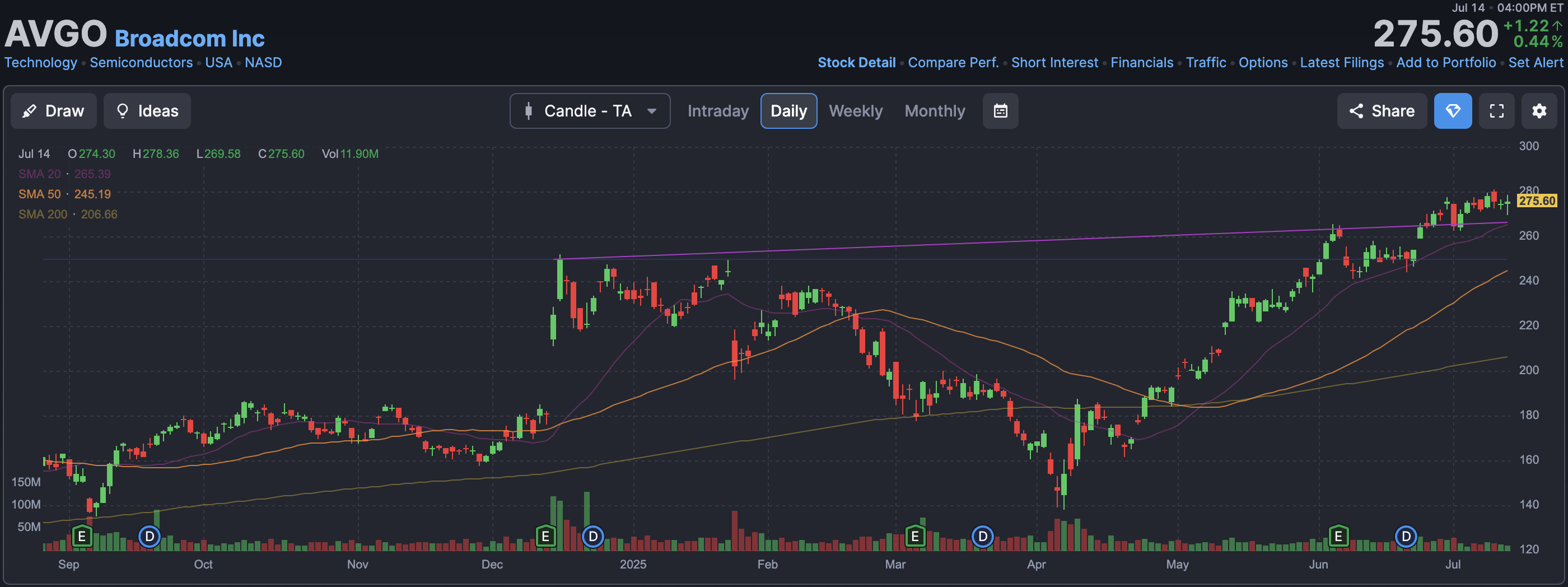This screenshot has width=1568, height=587.
Task: Switch to Monthly timeframe
Action: [x=934, y=111]
